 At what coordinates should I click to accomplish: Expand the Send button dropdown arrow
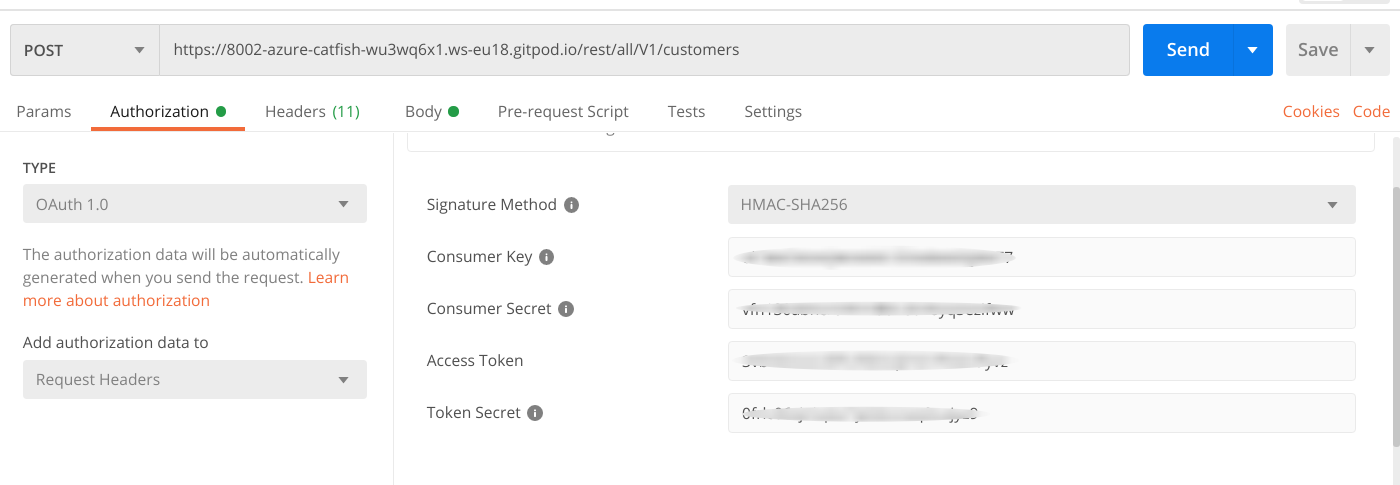[1253, 50]
